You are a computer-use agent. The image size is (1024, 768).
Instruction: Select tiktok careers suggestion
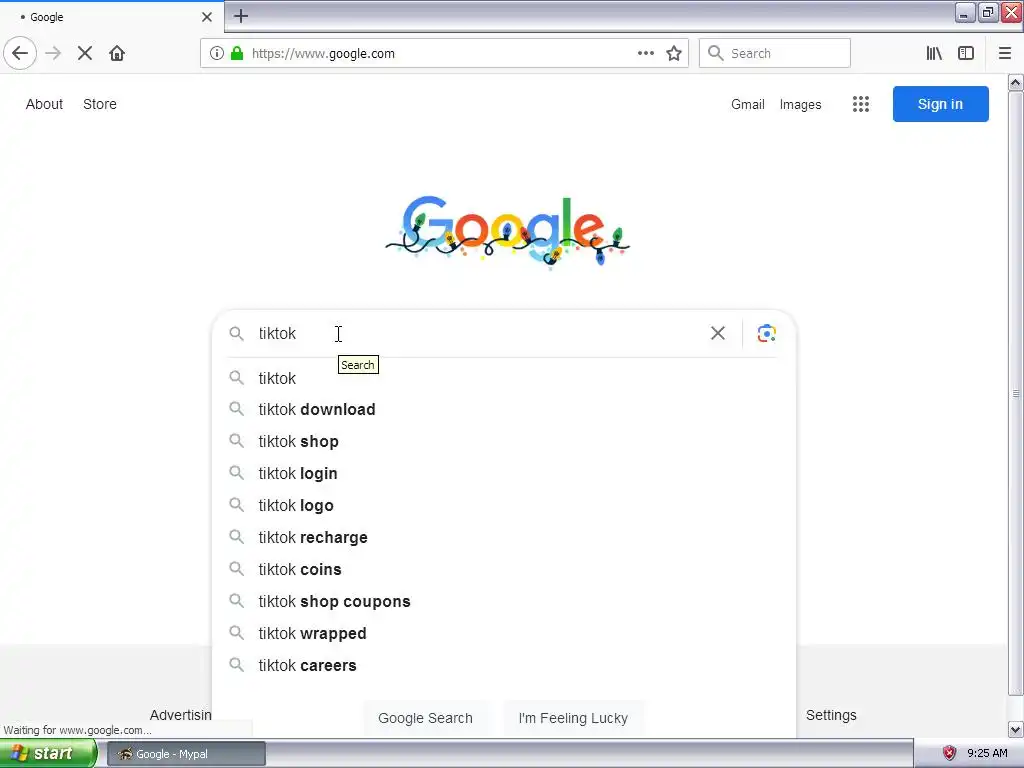(x=503, y=665)
